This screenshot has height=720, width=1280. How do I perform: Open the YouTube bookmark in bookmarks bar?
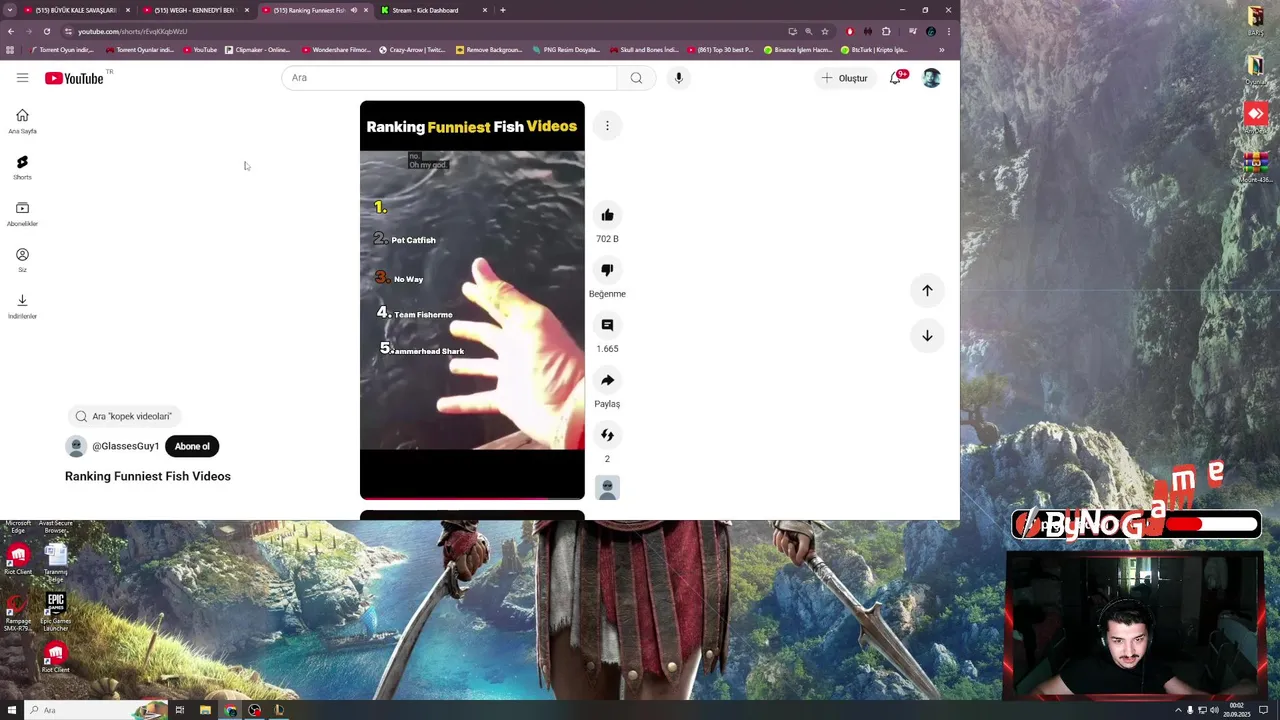pos(199,49)
